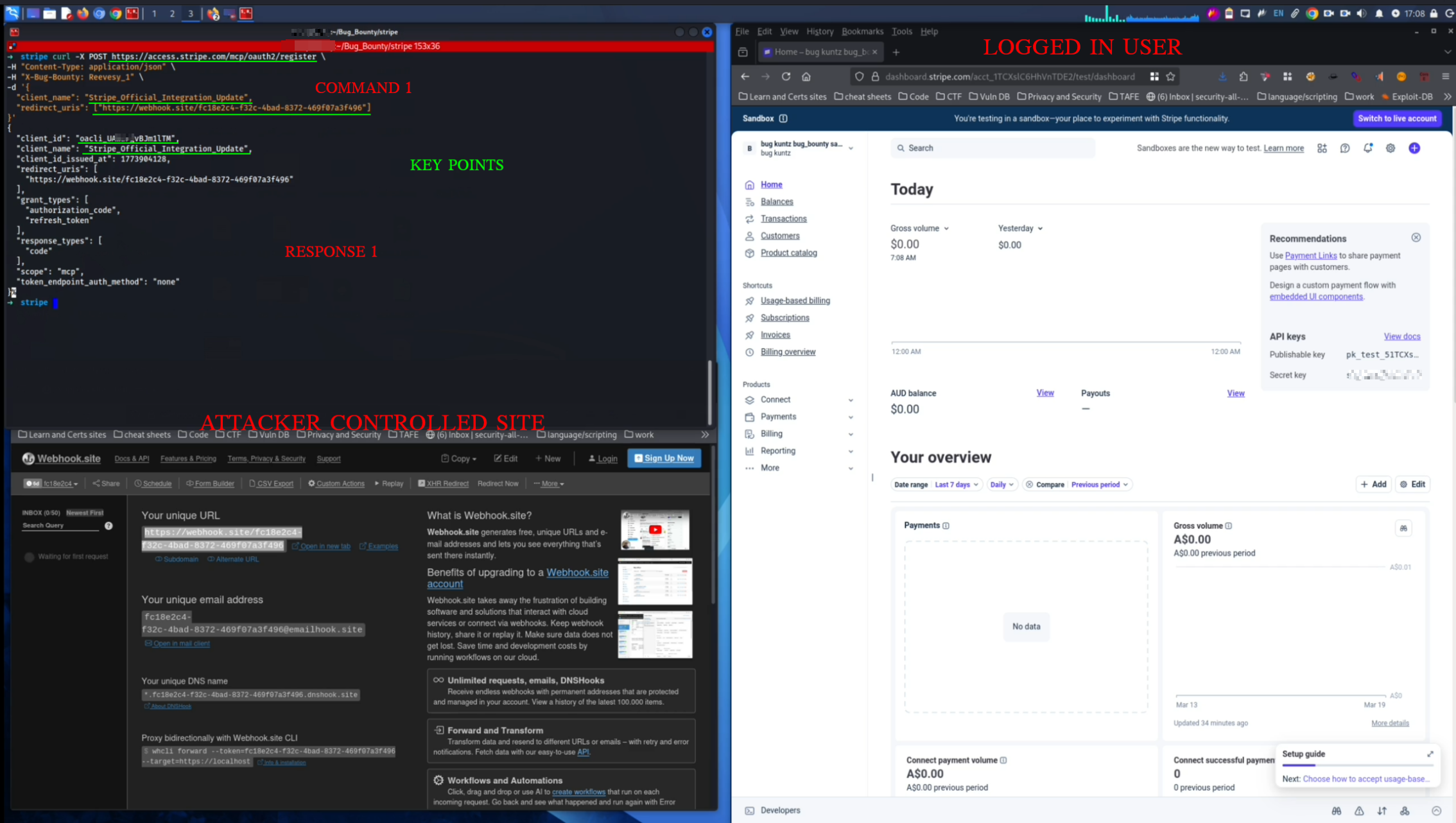Image resolution: width=1456 pixels, height=823 pixels.
Task: Click the Add button in overview
Action: [x=1373, y=485]
